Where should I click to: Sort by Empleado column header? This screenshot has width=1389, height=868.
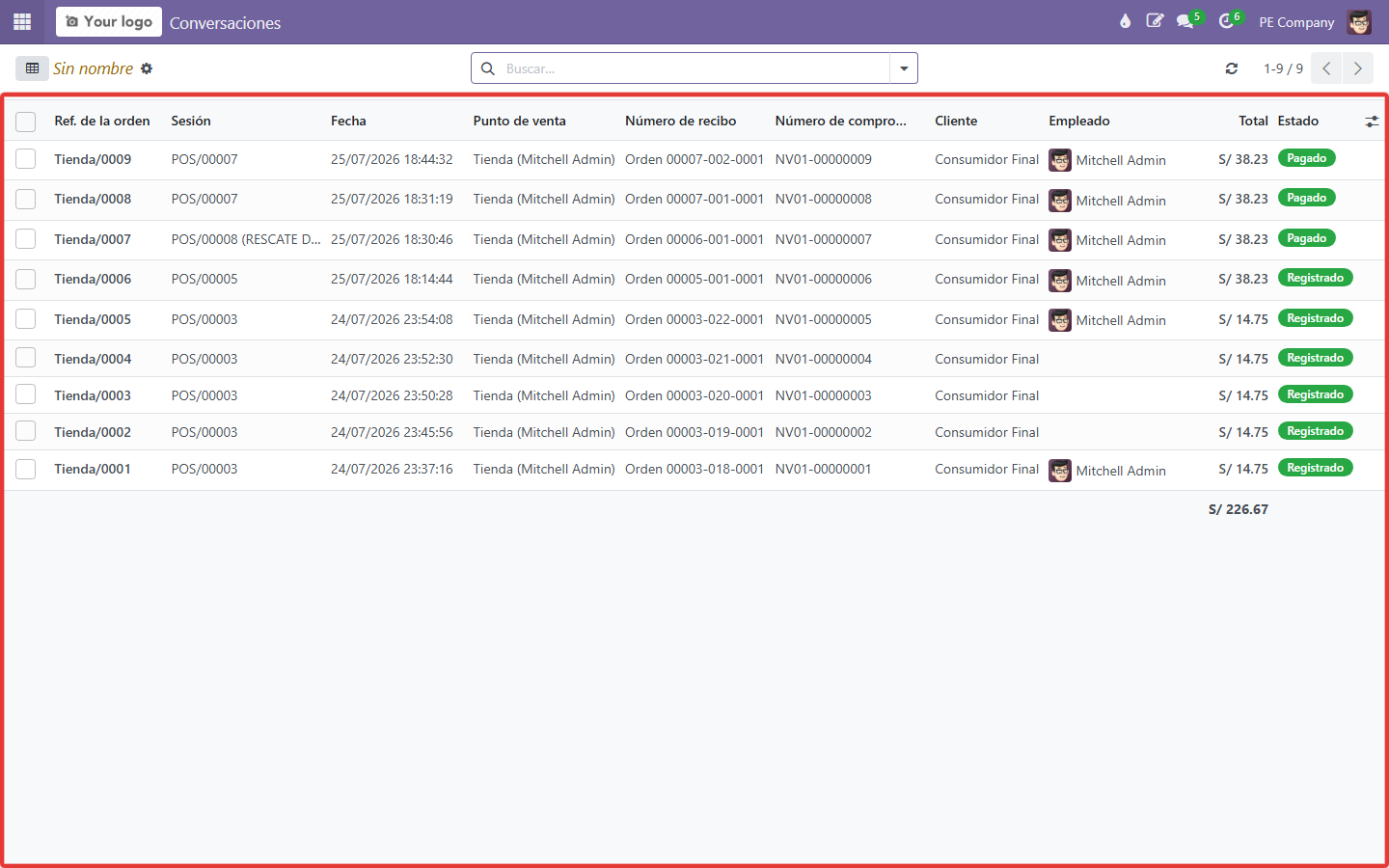point(1079,121)
